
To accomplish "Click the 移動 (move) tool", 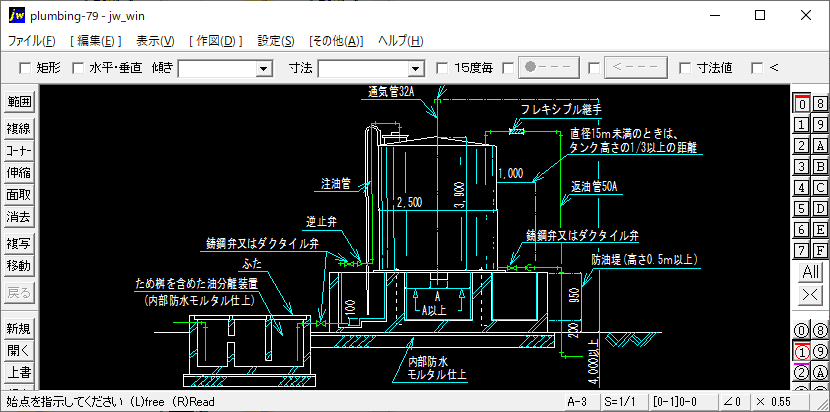I will click(19, 265).
